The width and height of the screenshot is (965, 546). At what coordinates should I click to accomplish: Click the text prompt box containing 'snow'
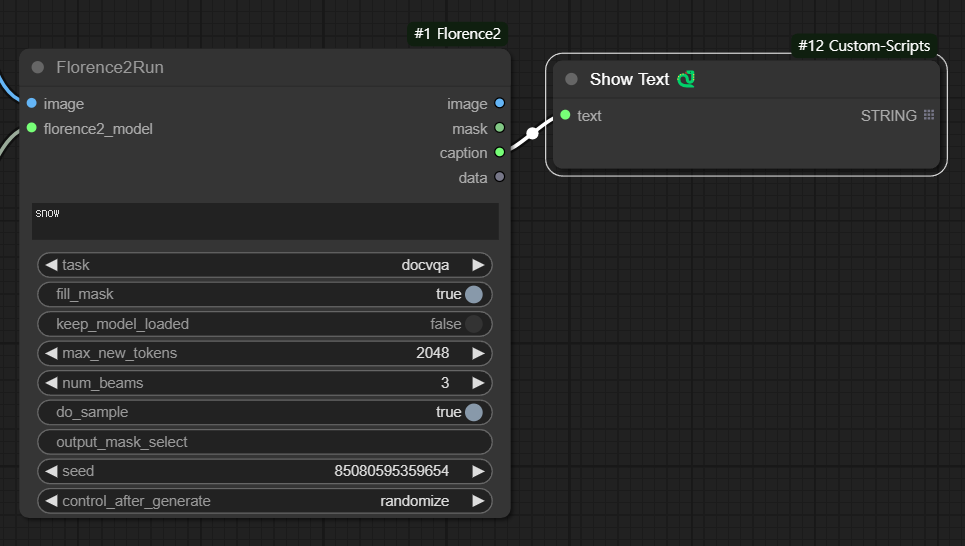click(265, 222)
